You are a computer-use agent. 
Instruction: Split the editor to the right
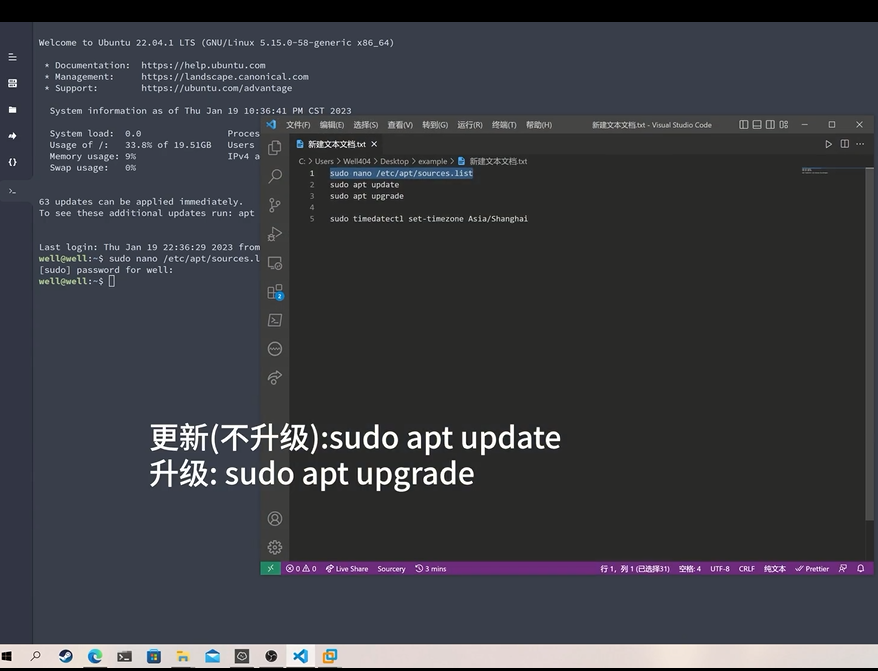pos(844,144)
